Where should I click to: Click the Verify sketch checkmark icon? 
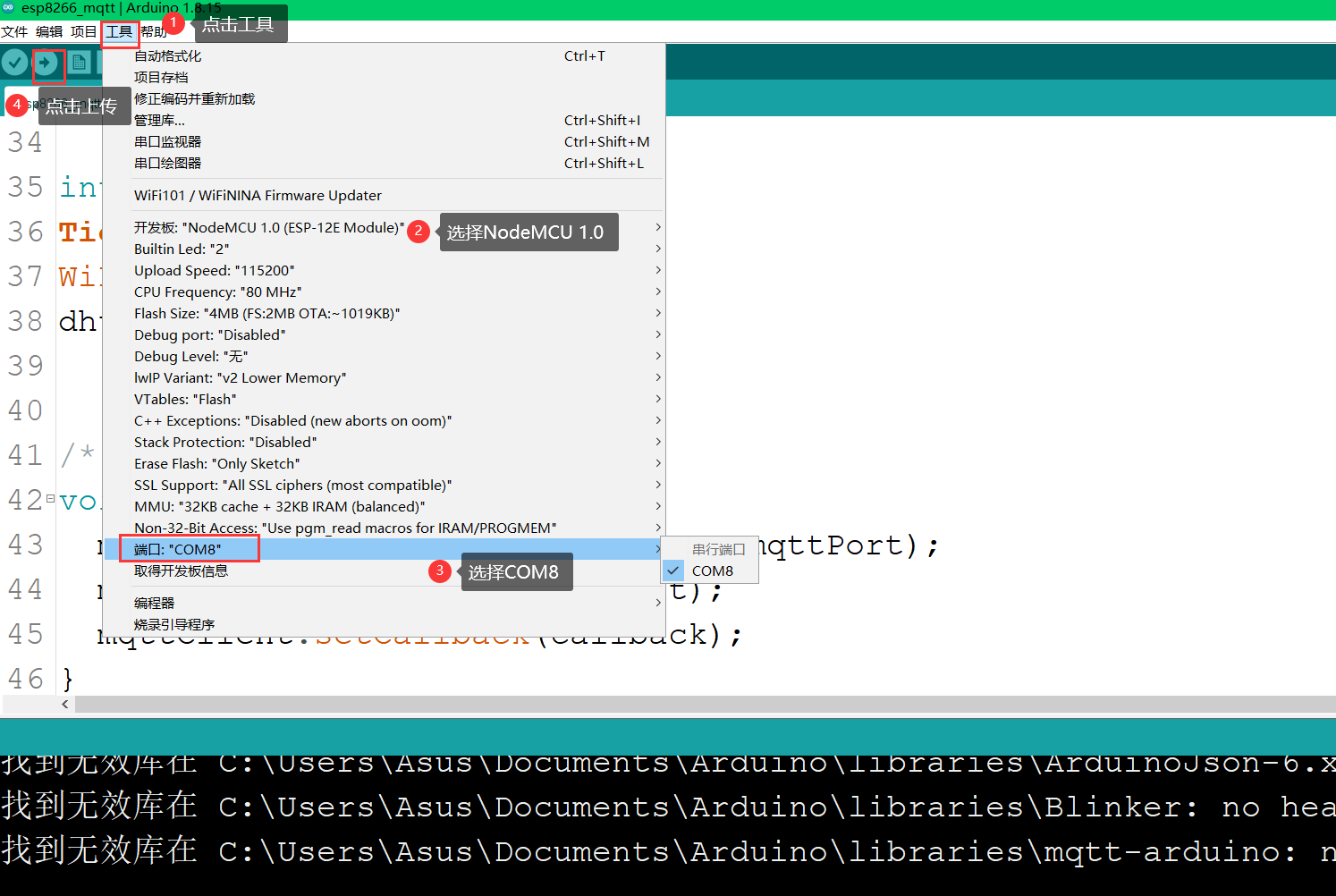tap(14, 63)
